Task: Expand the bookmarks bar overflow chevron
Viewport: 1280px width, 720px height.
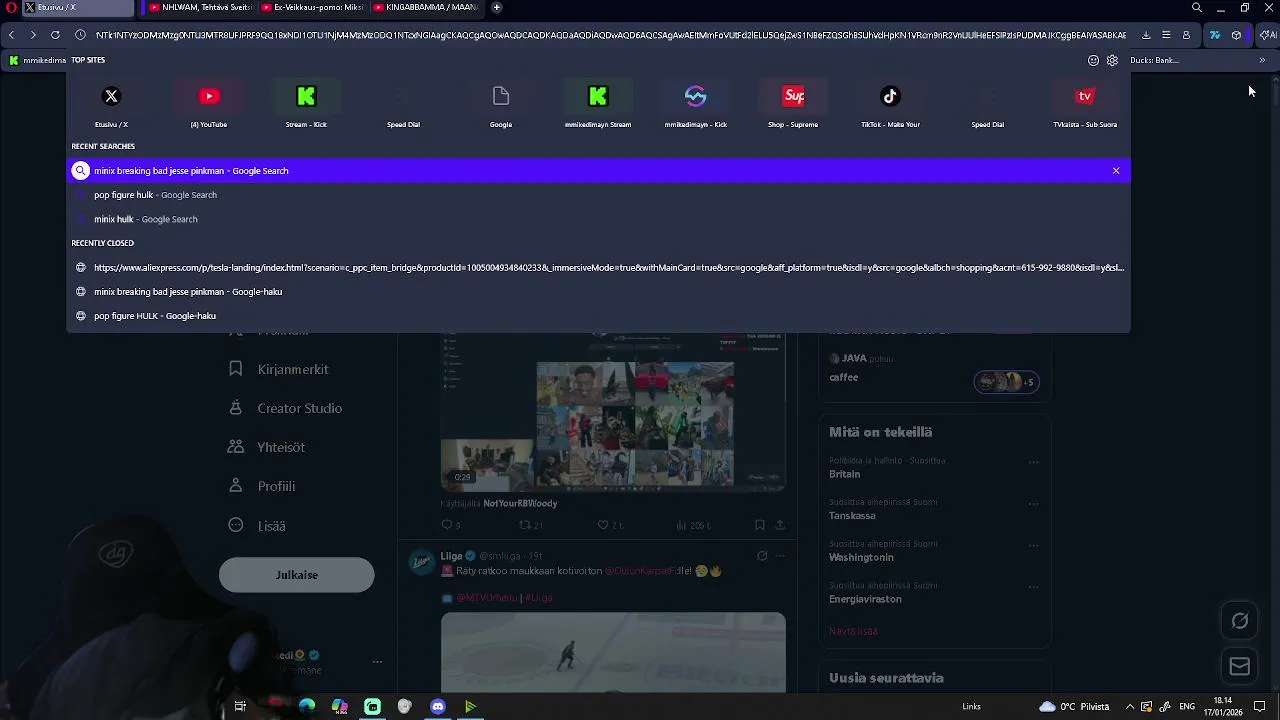Action: tap(1262, 60)
